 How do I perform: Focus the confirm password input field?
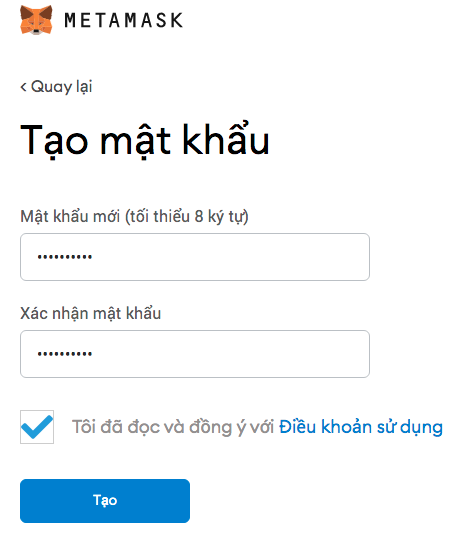[195, 354]
